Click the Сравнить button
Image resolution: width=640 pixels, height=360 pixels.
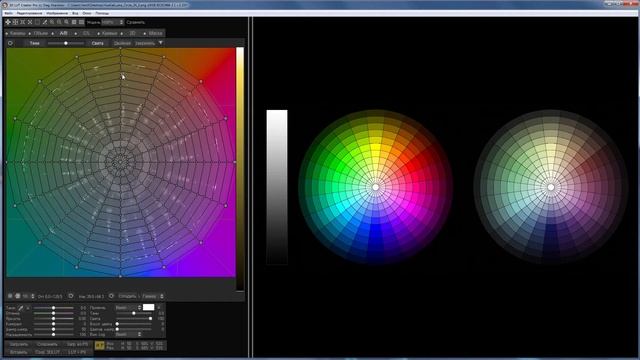[136, 22]
